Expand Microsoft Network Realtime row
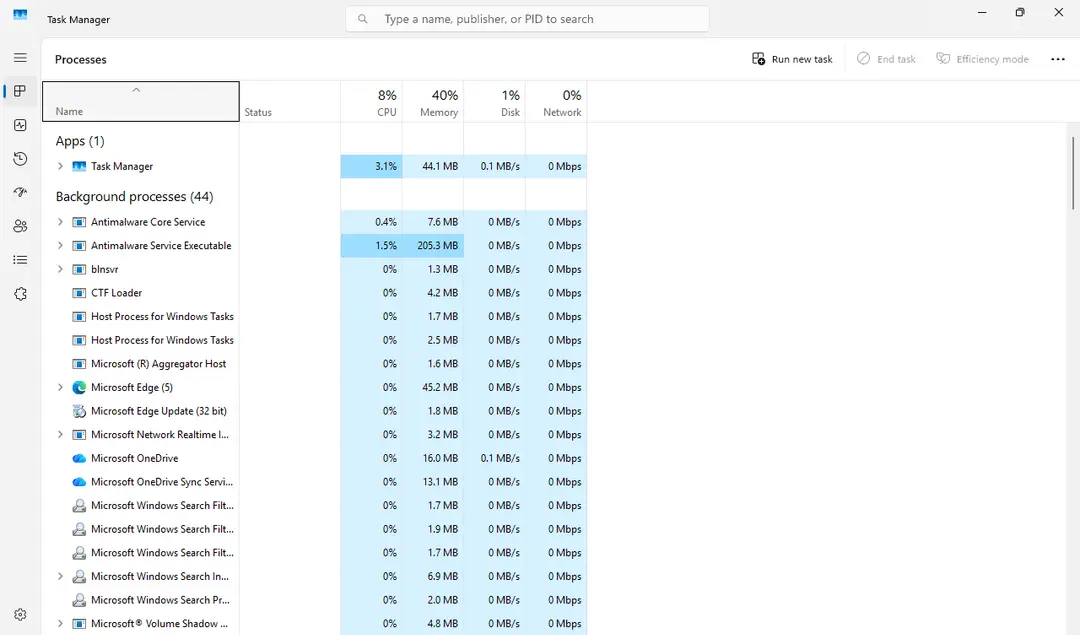 click(60, 435)
